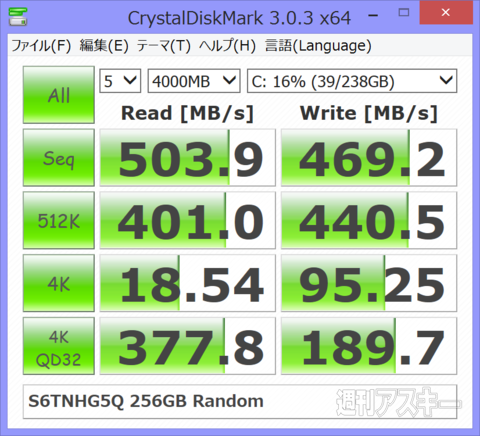Click the 4K QD32 read result 377.8
This screenshot has width=480, height=436.
coord(188,346)
